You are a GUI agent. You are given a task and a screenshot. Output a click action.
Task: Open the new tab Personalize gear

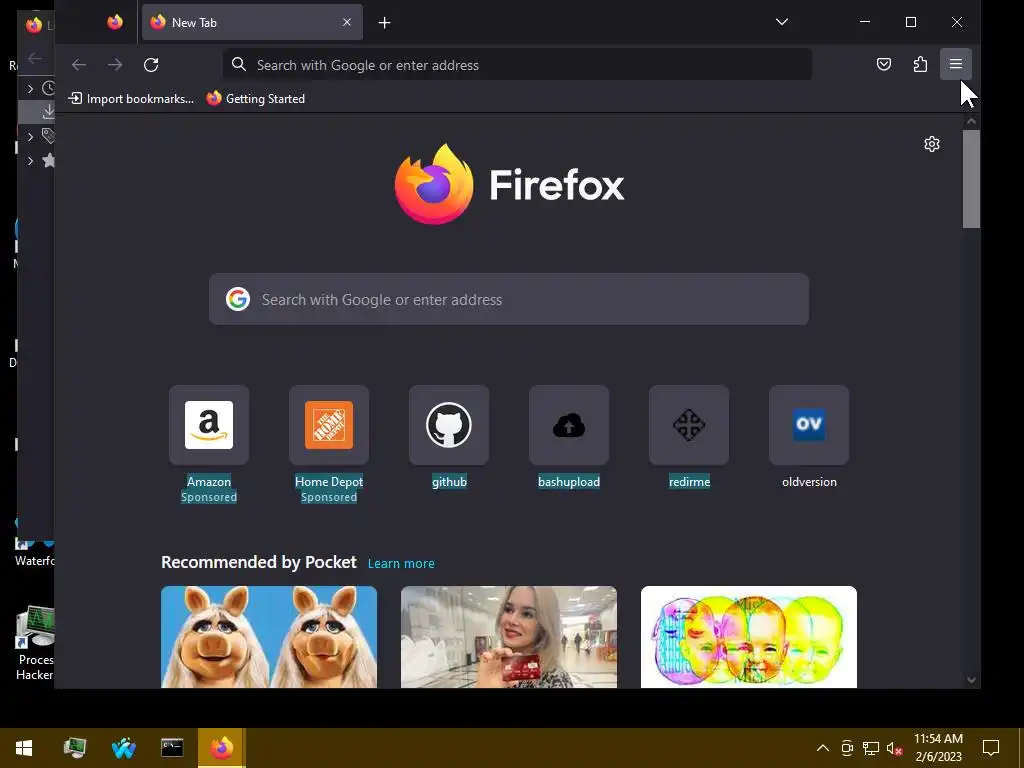(x=932, y=144)
